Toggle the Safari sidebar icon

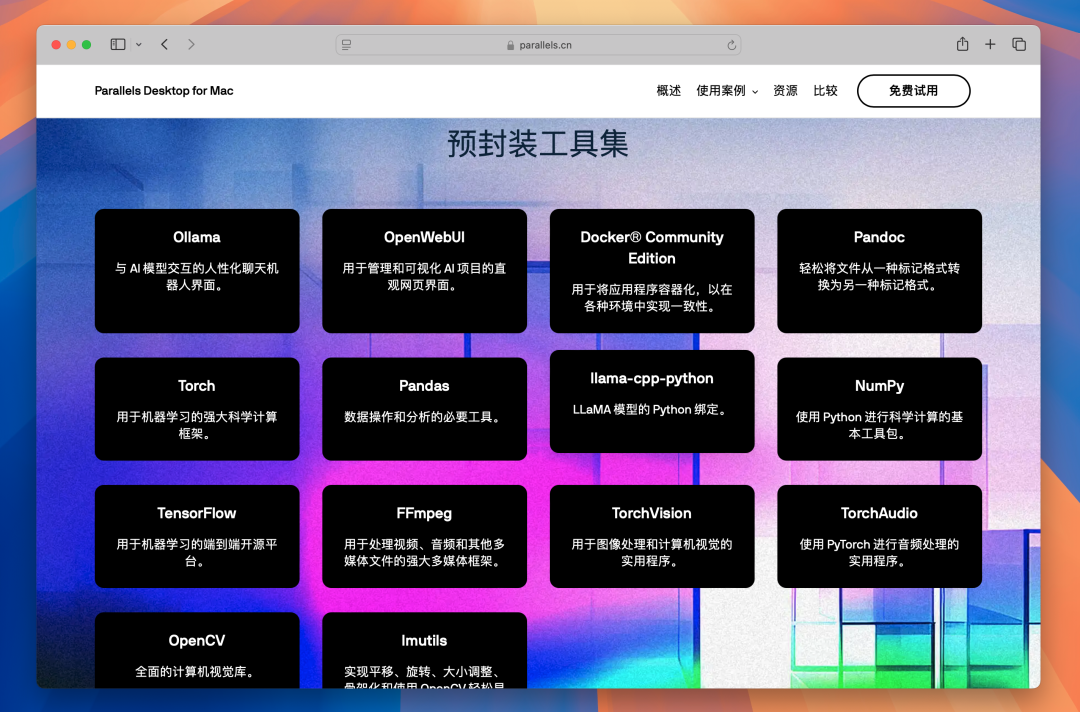118,44
